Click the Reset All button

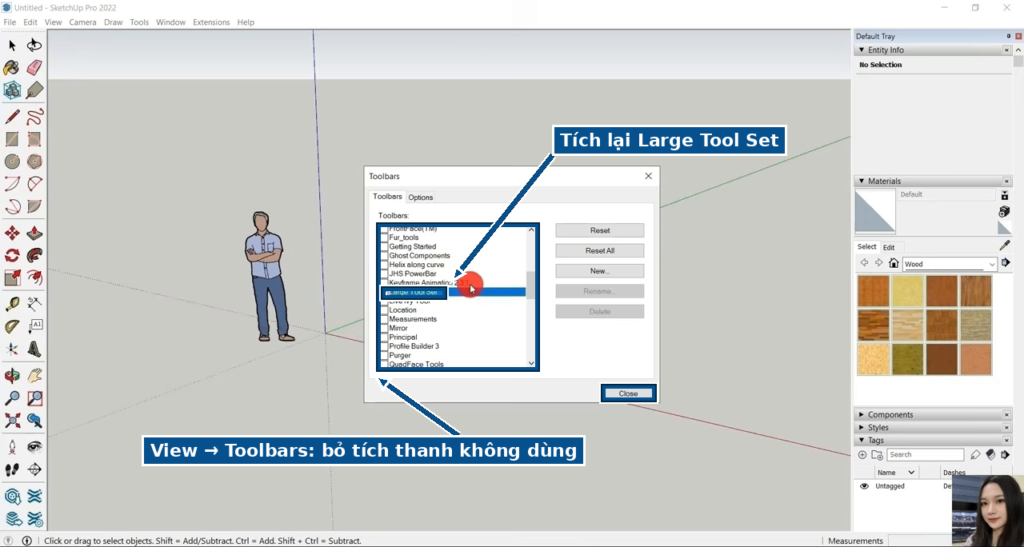click(x=600, y=251)
